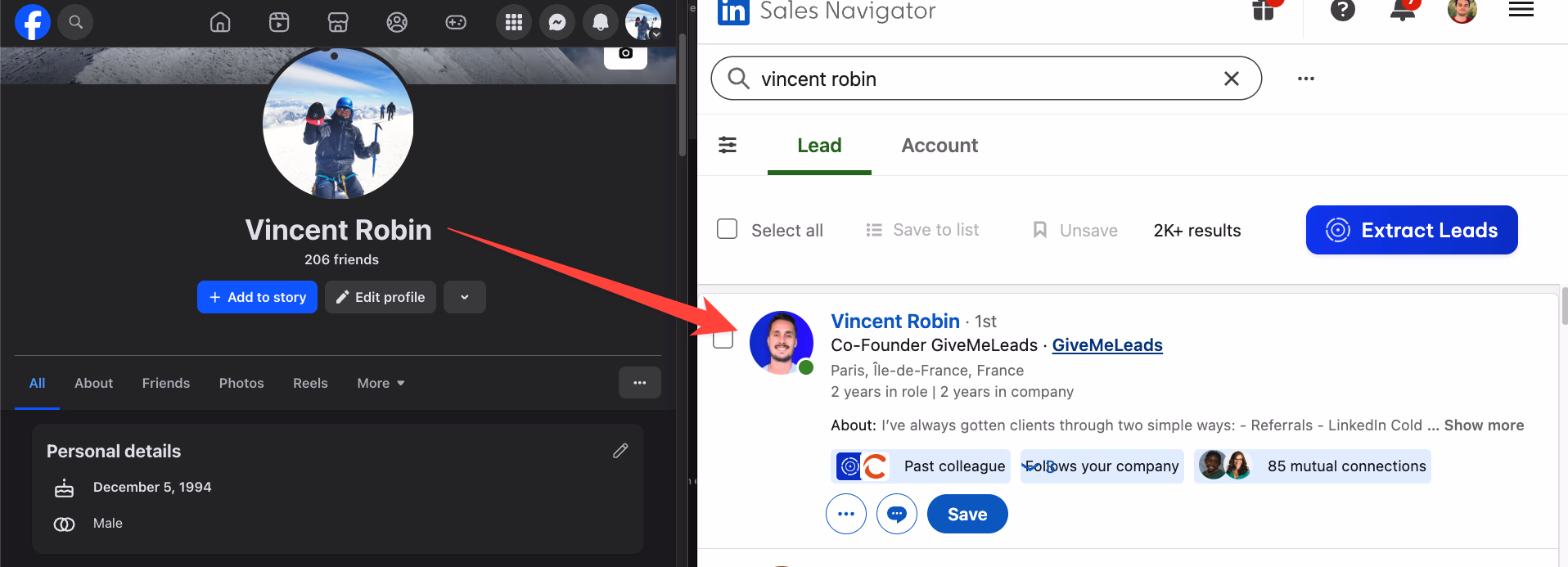1568x567 pixels.
Task: Open the Facebook Video tab icon
Action: tap(279, 22)
